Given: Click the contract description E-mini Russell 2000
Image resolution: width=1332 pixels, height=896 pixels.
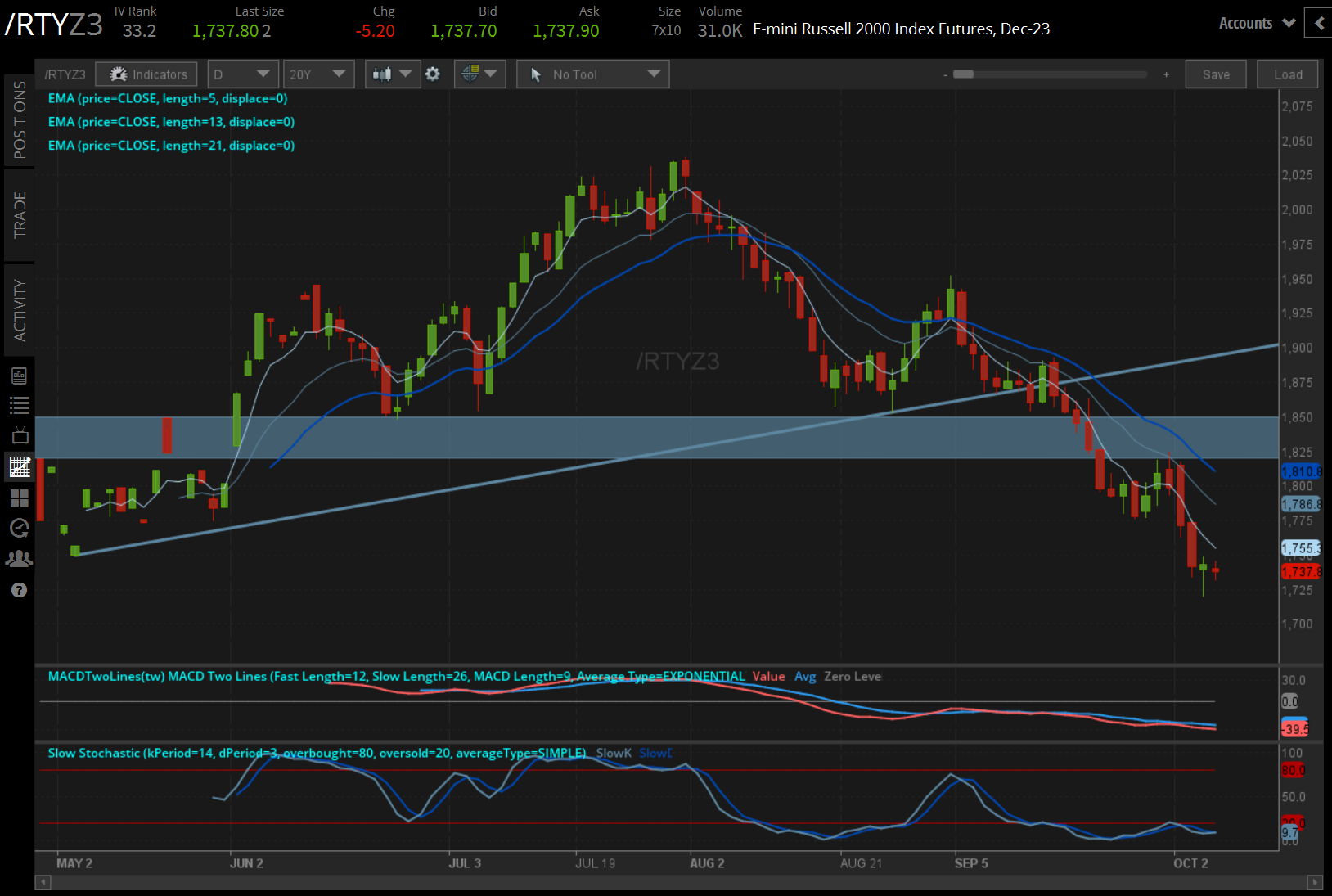Looking at the screenshot, I should 902,29.
